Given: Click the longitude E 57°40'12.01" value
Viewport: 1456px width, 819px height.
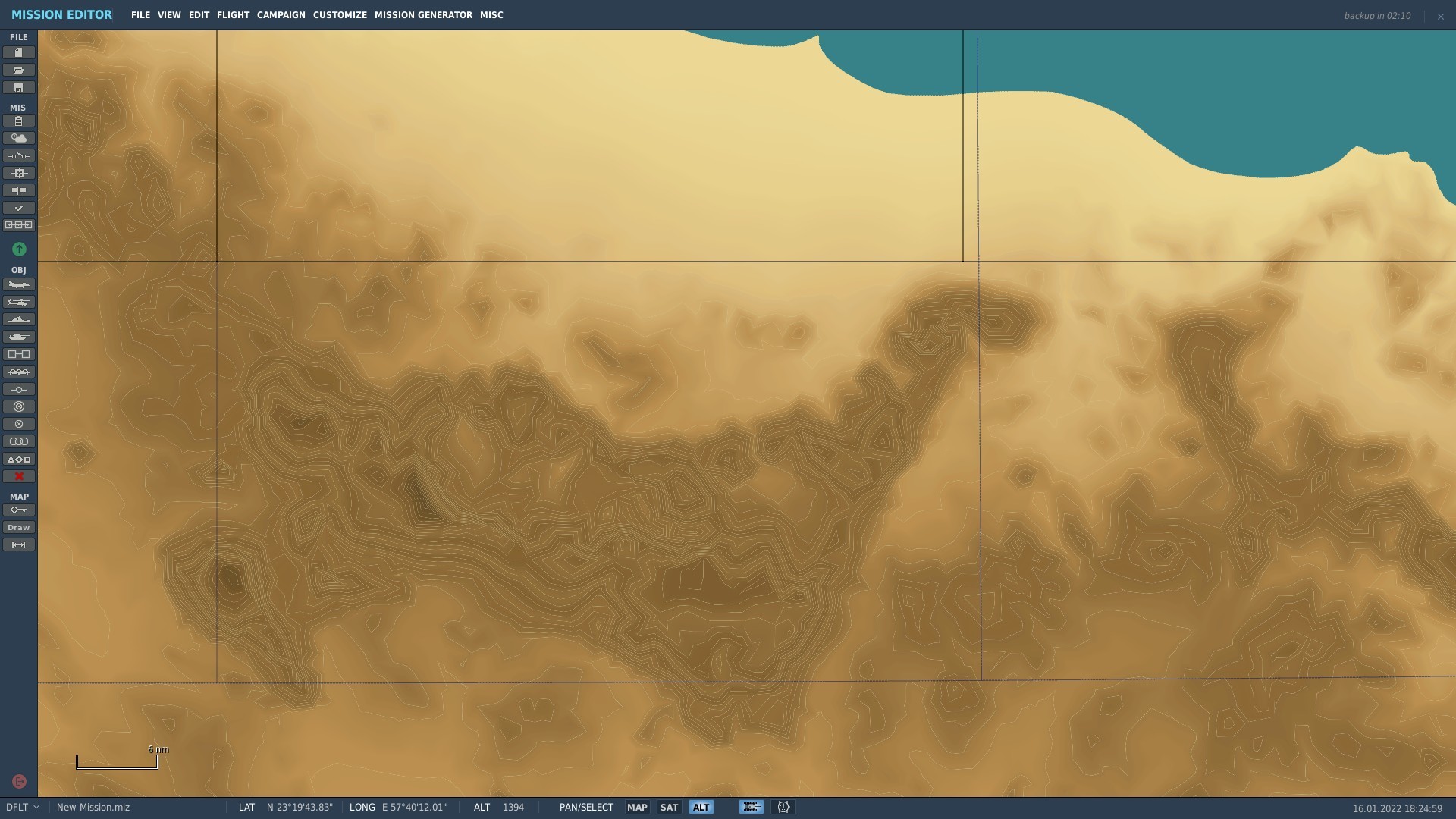Looking at the screenshot, I should [x=414, y=807].
